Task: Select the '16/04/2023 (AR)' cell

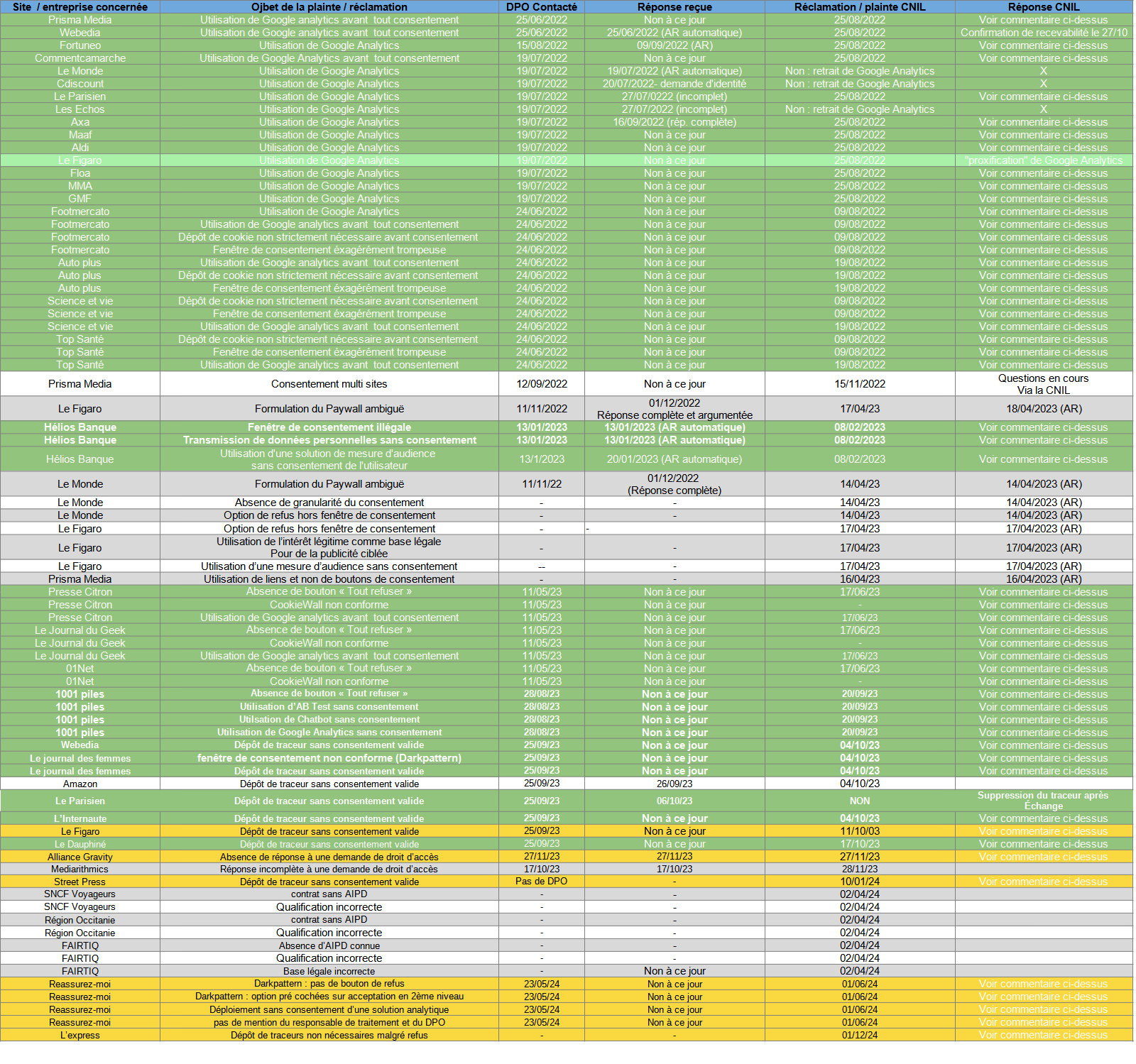Action: tap(1044, 579)
